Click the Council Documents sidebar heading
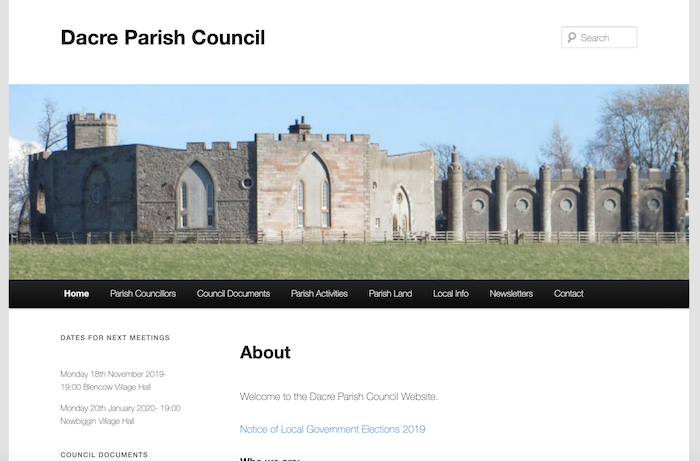This screenshot has height=461, width=700. pos(104,455)
